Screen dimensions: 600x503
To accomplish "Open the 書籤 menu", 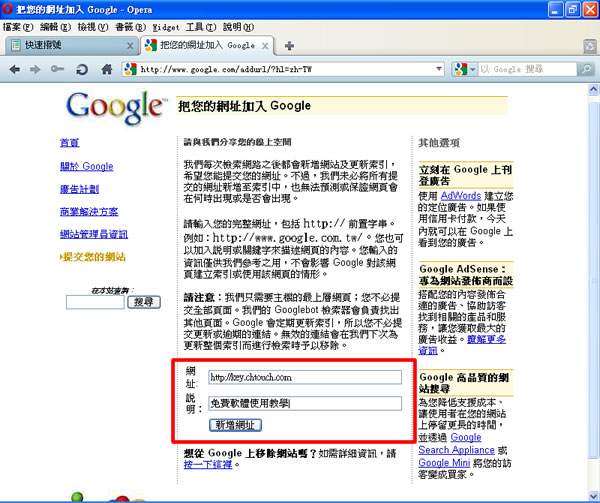I will pos(131,27).
